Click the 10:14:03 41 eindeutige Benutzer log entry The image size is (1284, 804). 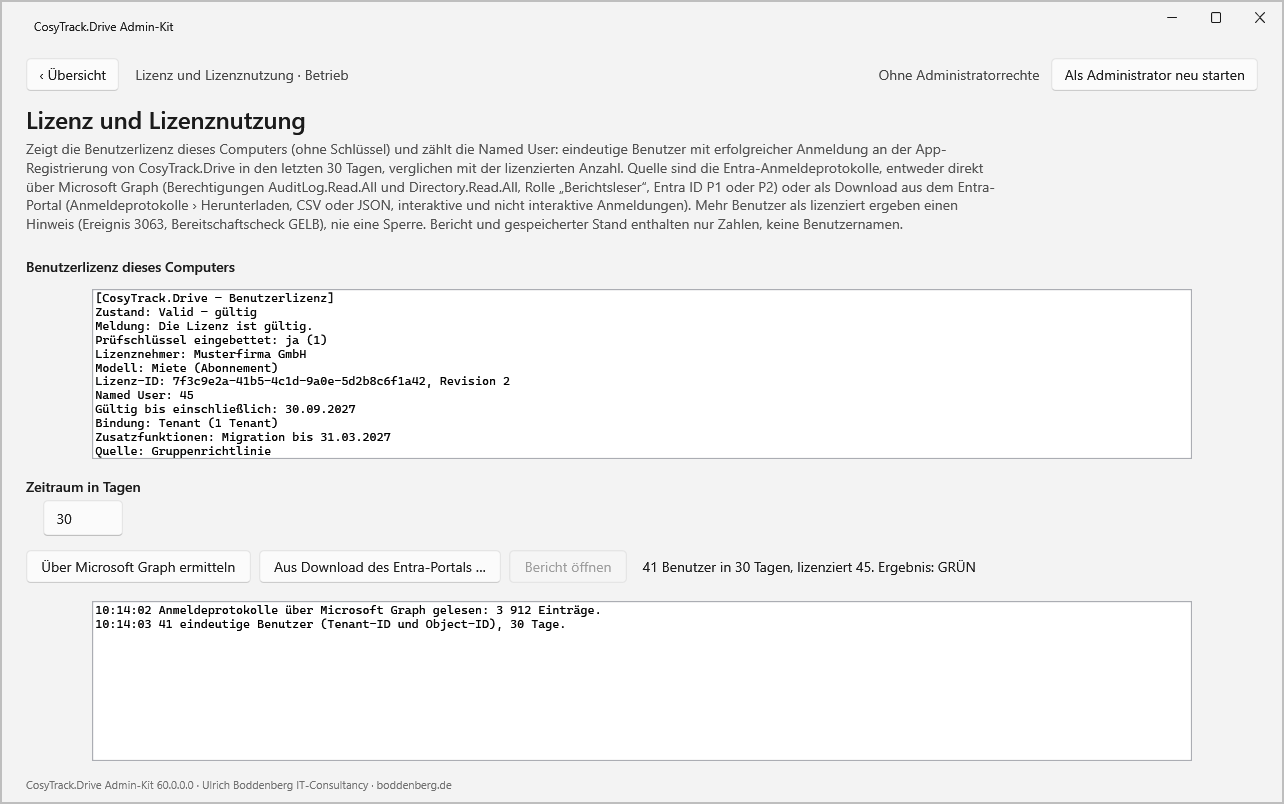330,624
